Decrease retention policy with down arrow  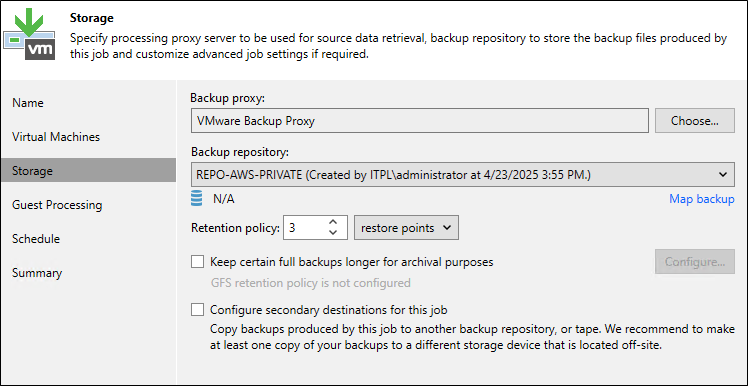[x=333, y=232]
